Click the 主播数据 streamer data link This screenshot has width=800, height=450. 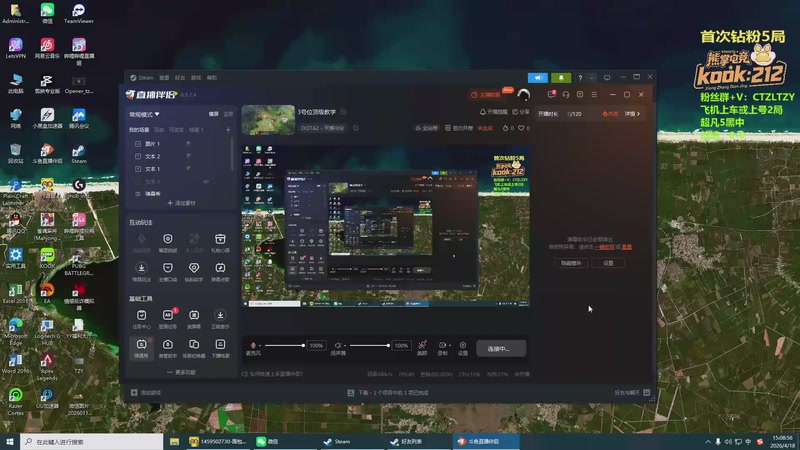pyautogui.click(x=486, y=94)
